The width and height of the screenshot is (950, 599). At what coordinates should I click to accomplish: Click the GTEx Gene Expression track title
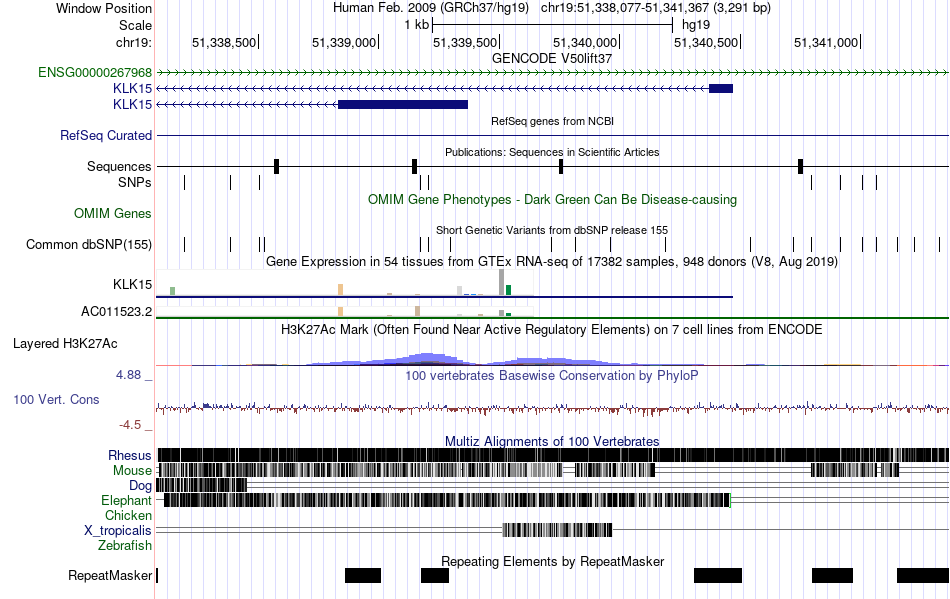tap(552, 262)
